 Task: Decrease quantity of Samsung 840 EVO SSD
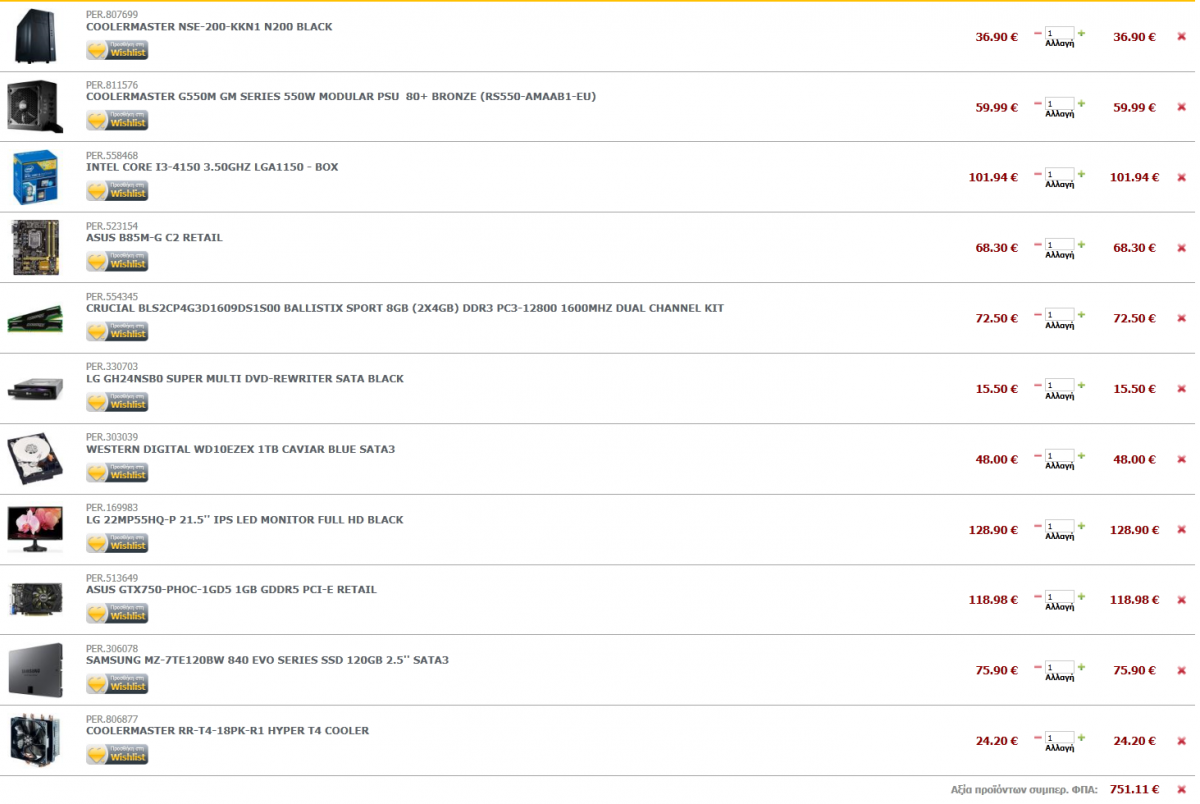coord(1038,666)
